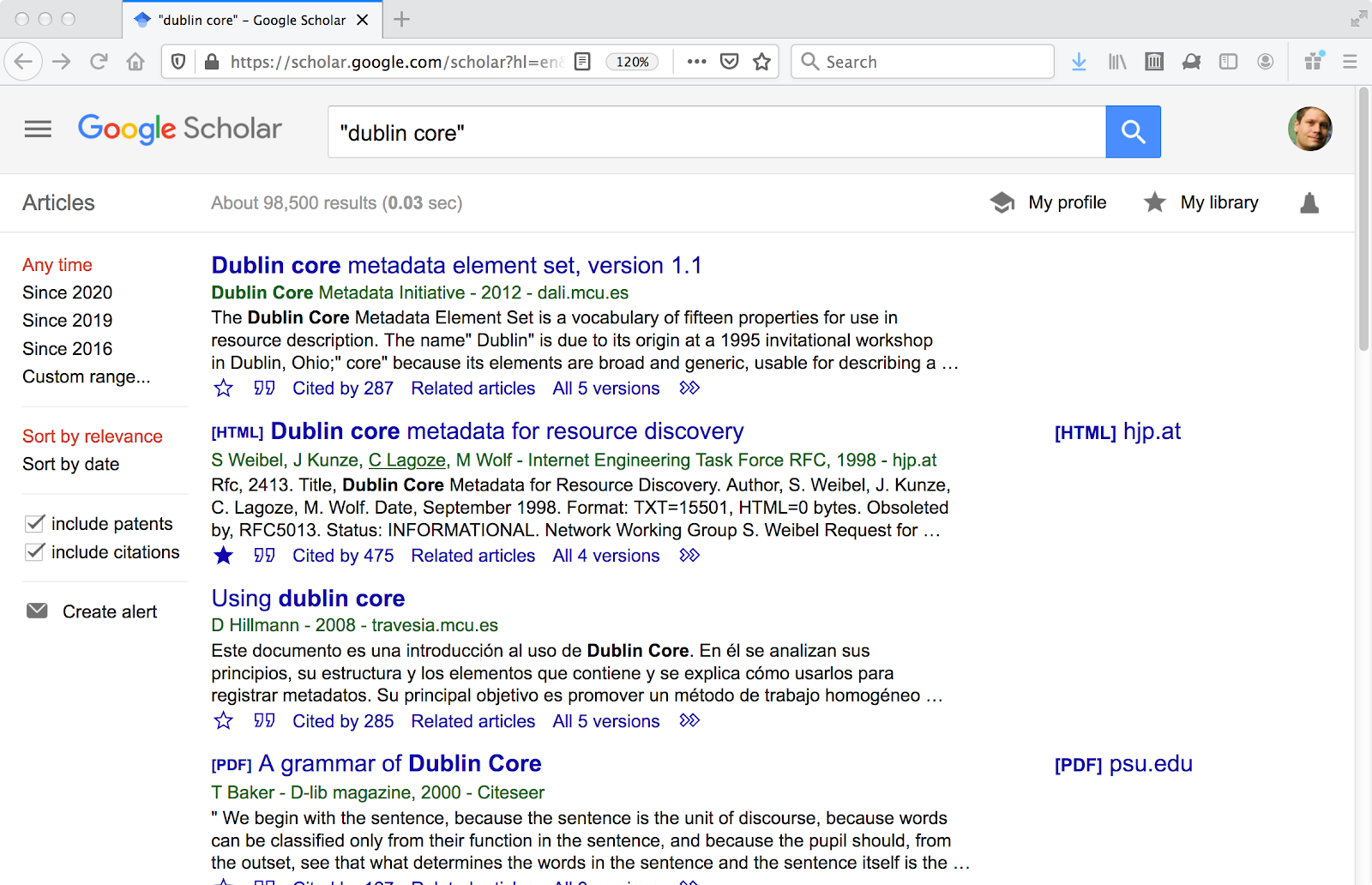Image resolution: width=1372 pixels, height=885 pixels.
Task: Go back with browser back arrow
Action: point(24,62)
